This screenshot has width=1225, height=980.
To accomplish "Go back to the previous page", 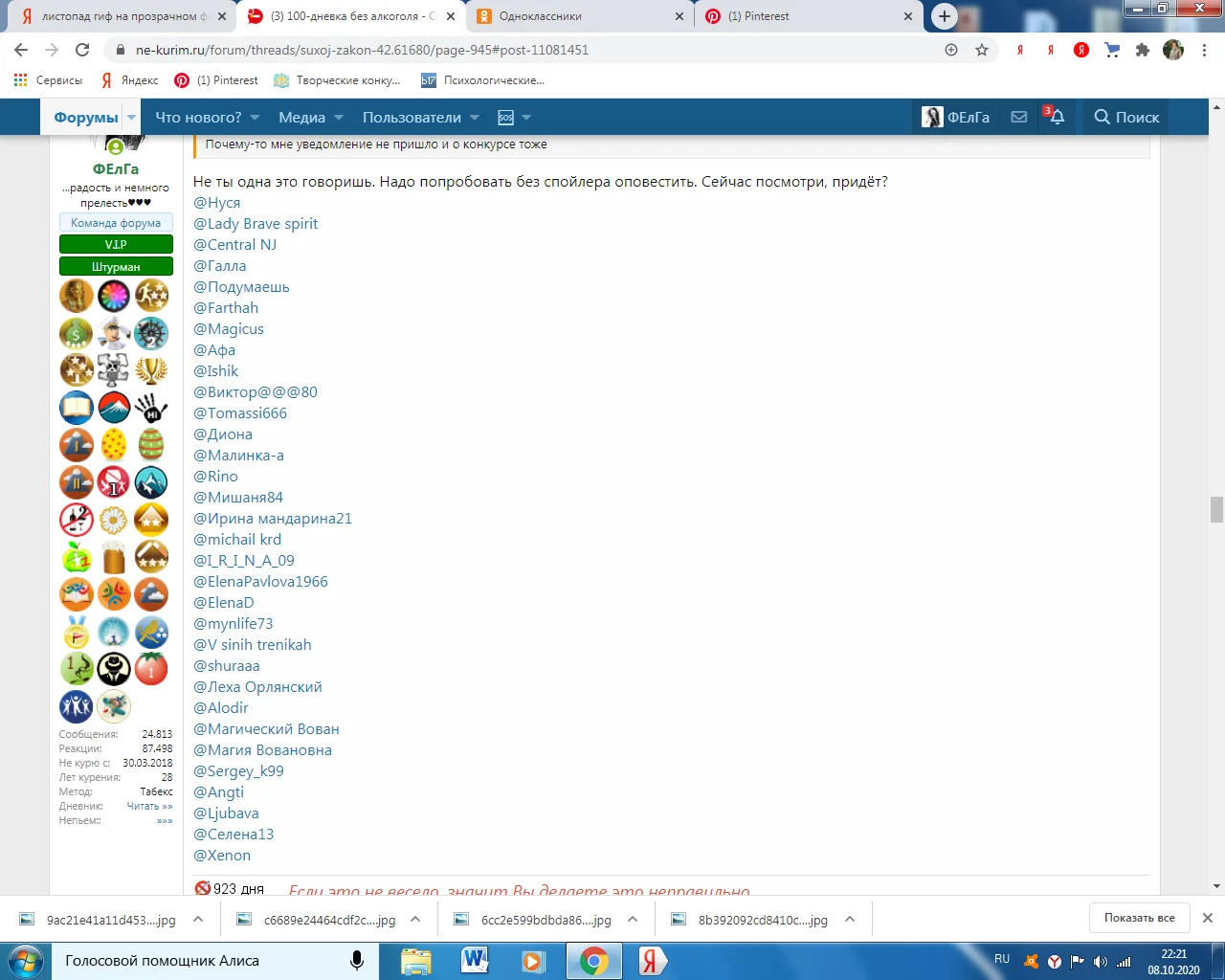I will click(x=21, y=50).
